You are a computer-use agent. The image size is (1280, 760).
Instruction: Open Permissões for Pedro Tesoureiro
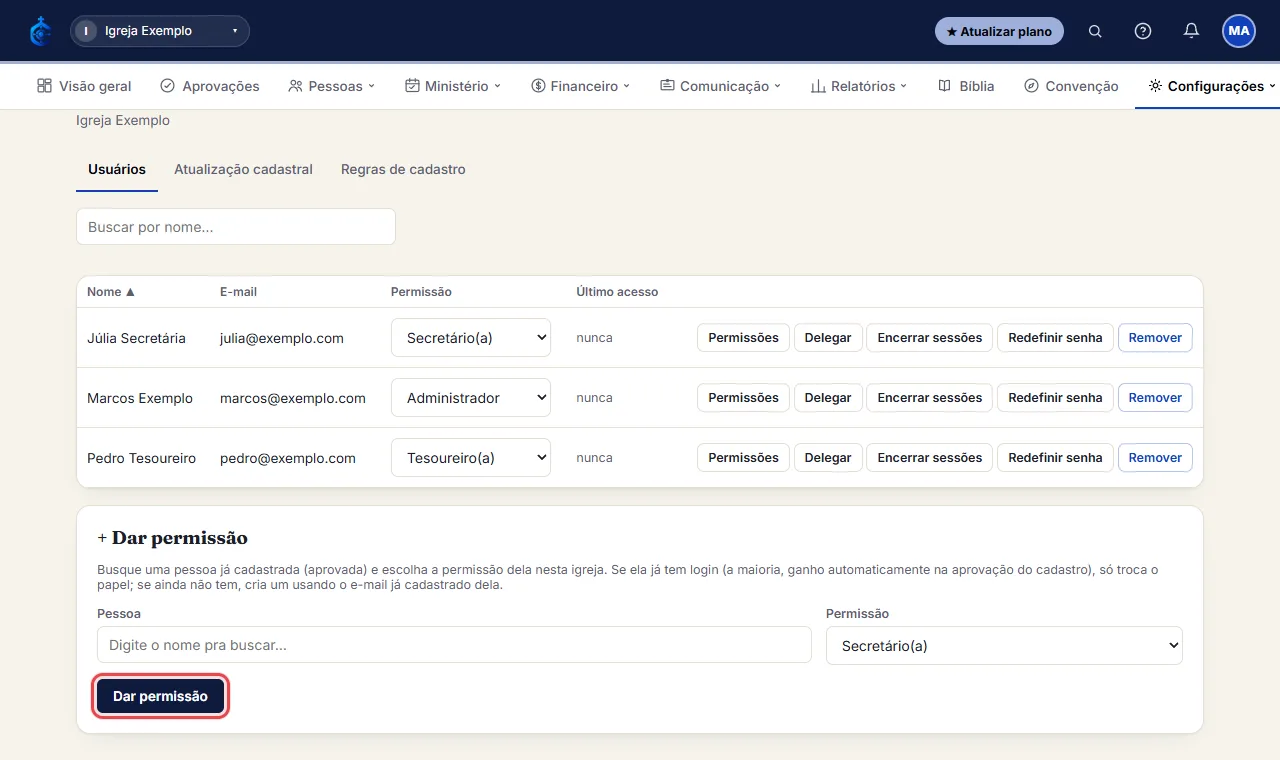[x=743, y=458]
